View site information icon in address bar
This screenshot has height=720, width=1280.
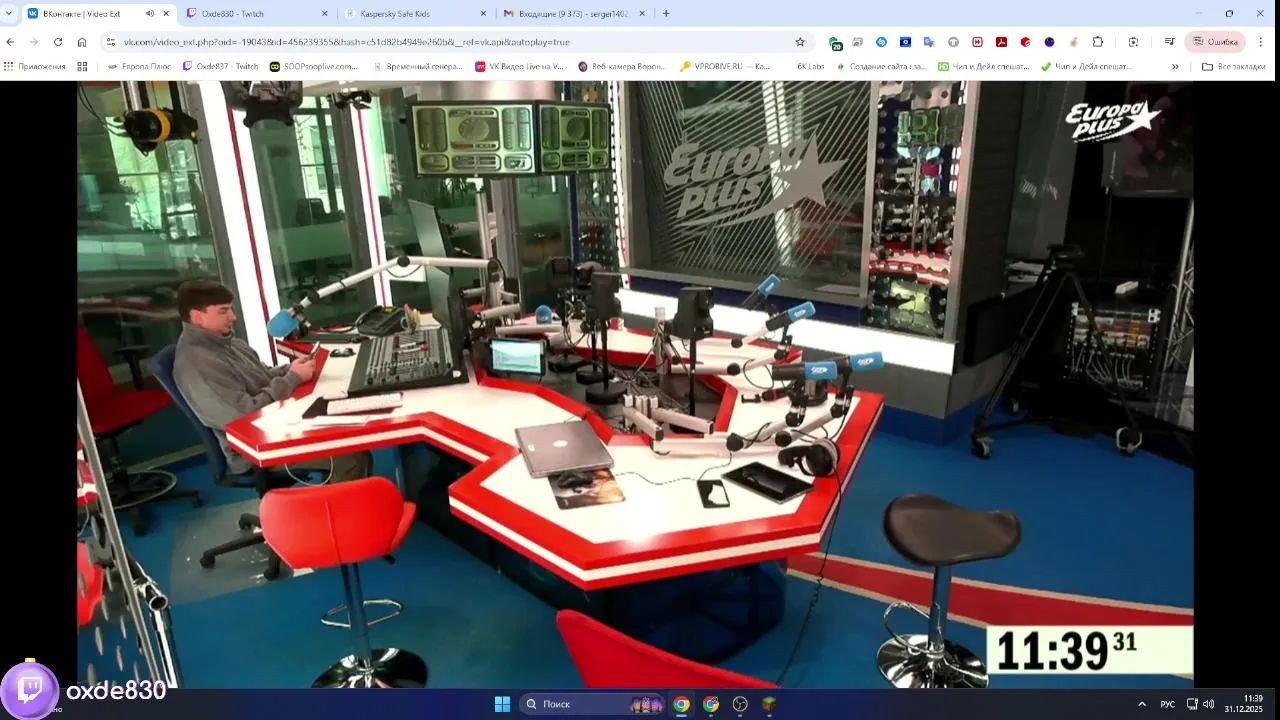[x=111, y=42]
